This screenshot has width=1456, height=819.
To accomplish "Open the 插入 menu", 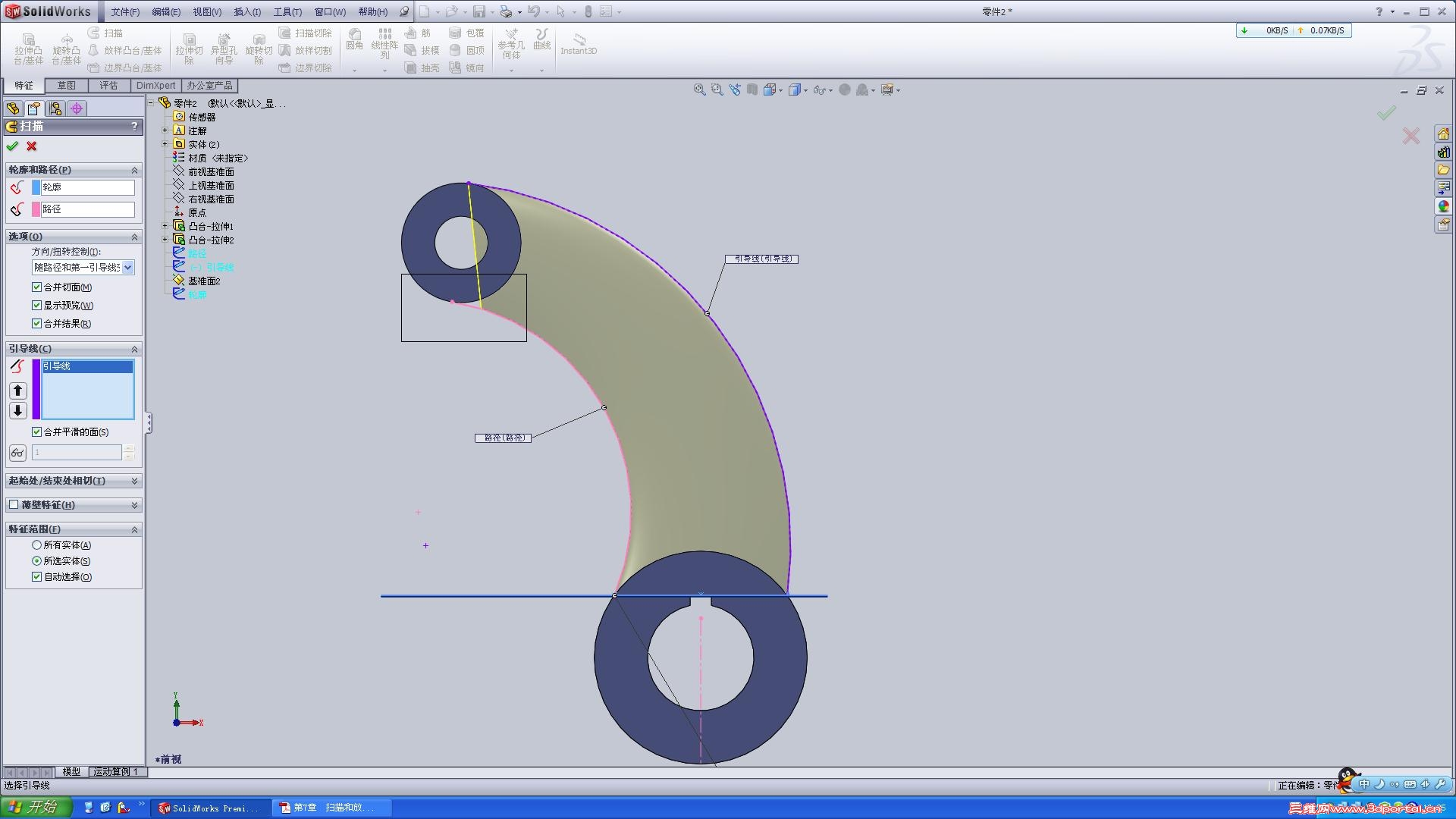I will [x=246, y=12].
